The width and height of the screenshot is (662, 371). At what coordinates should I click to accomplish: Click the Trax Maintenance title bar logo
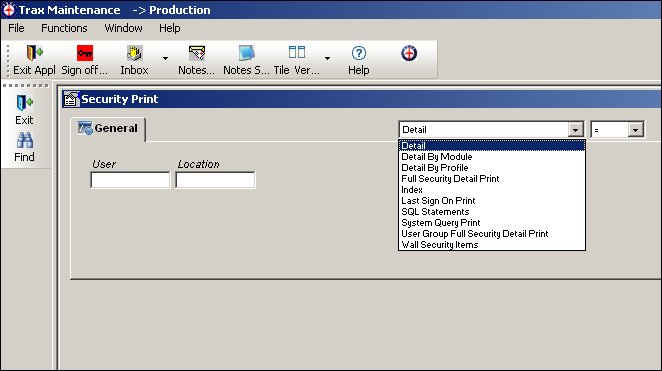click(x=9, y=10)
